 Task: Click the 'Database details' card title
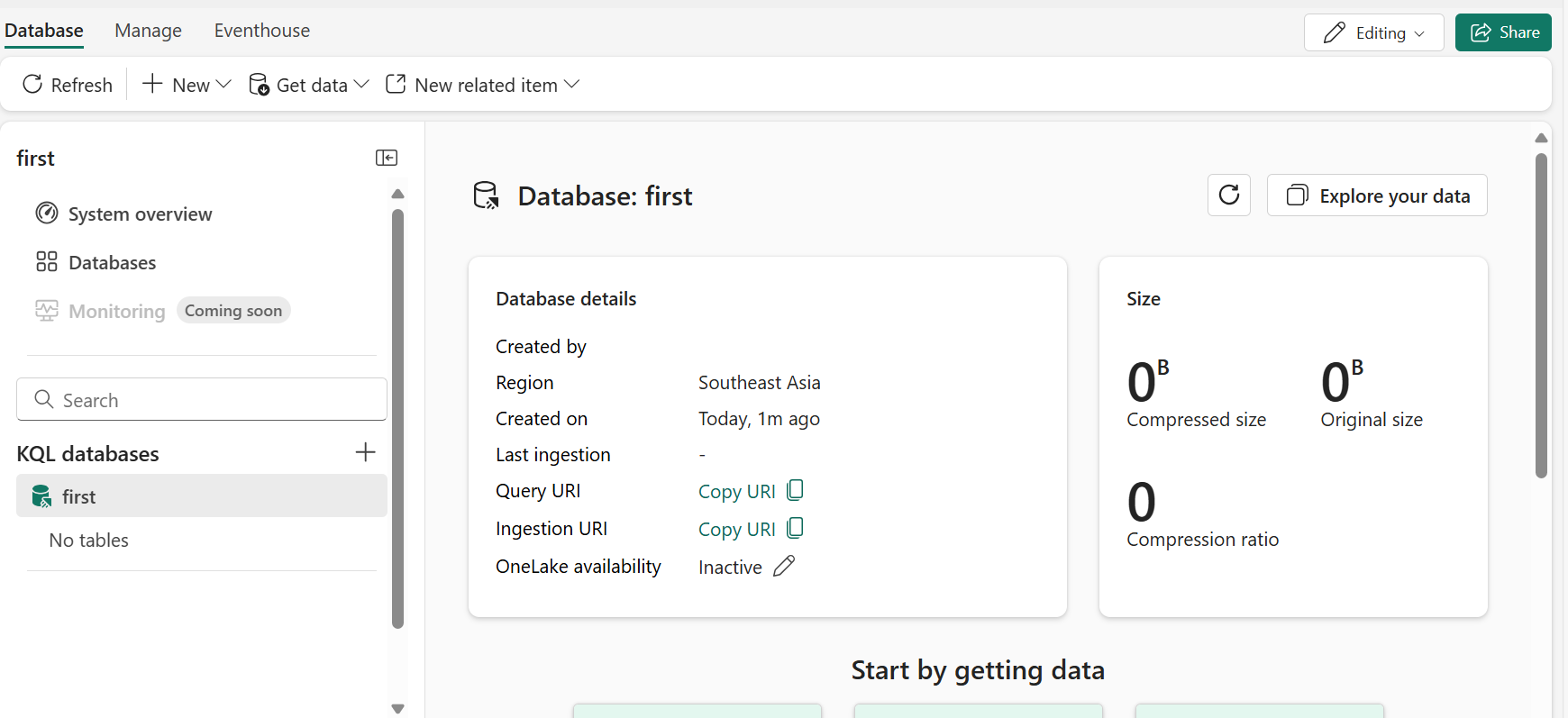[566, 299]
